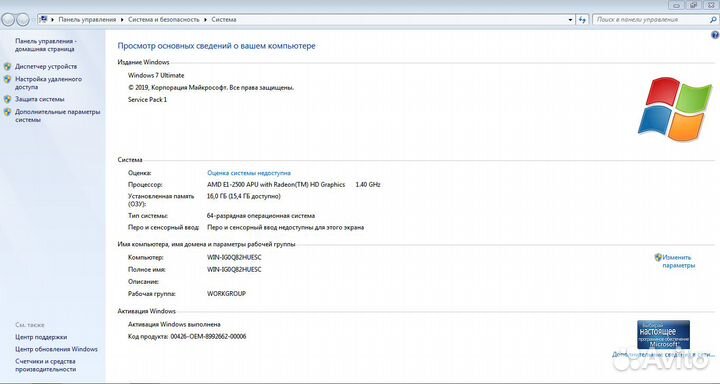Viewport: 720px width, 384px height.
Task: Open Центр обновления Windows link
Action: [56, 349]
